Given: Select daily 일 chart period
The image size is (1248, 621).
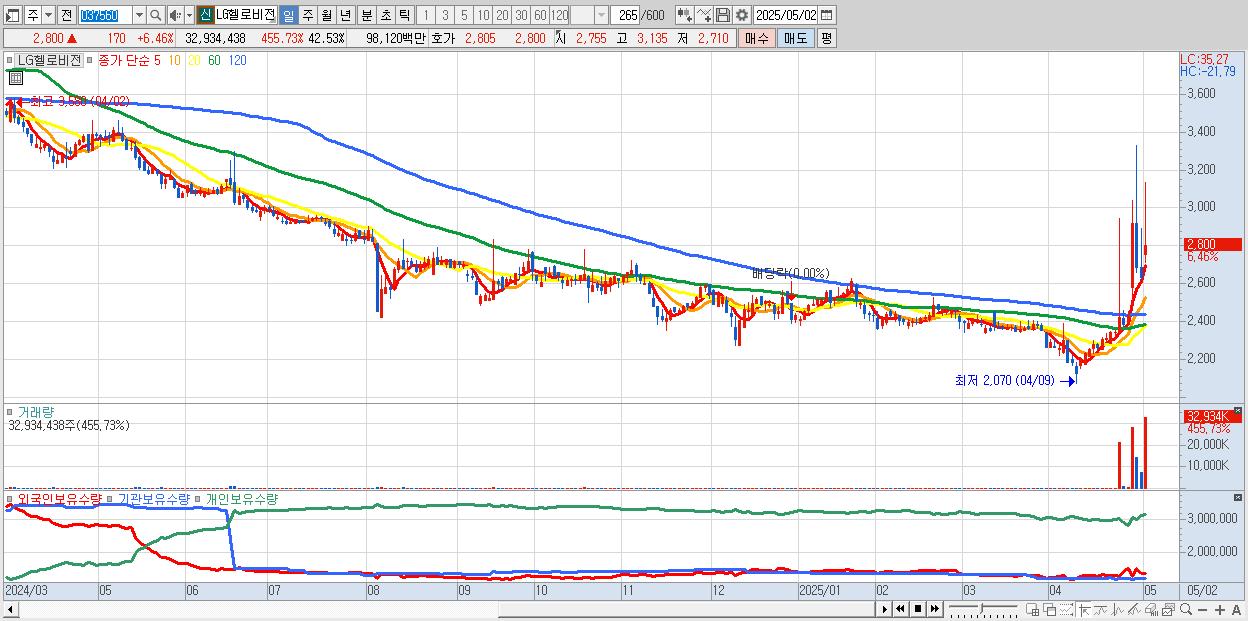Looking at the screenshot, I should [x=288, y=15].
